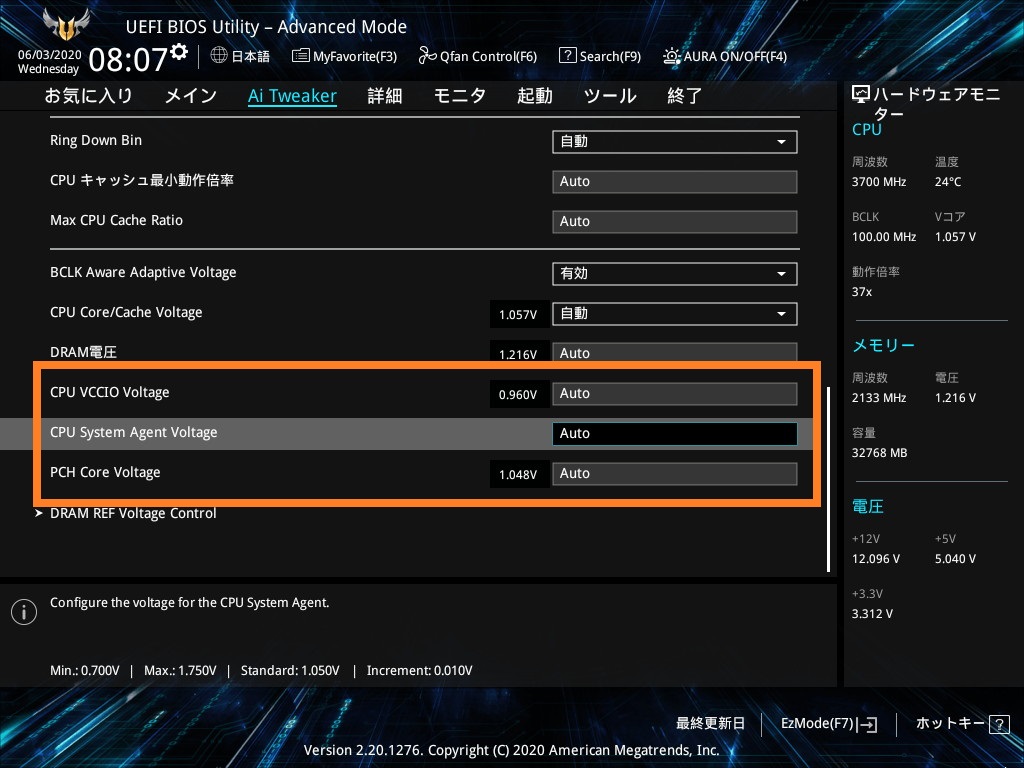Switch to the モニタ tab
Viewport: 1024px width, 768px height.
click(460, 96)
